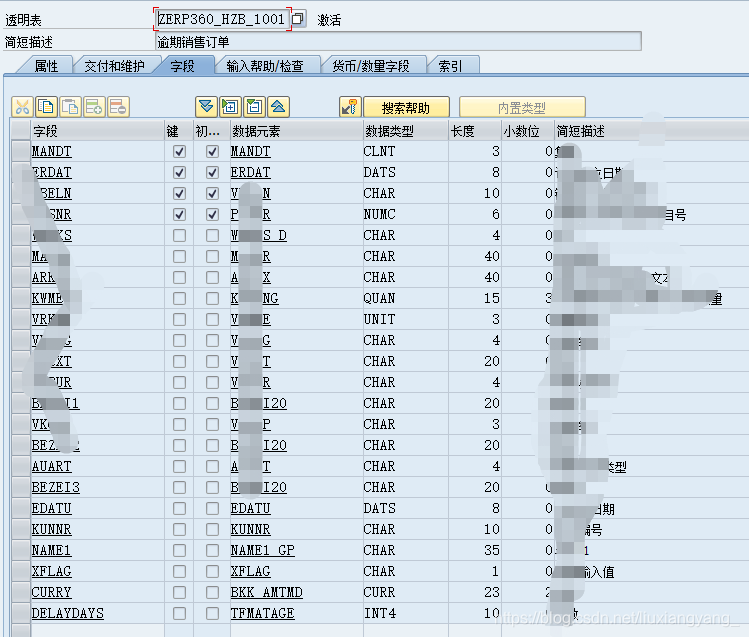Enable initial-value checkbox for NAME1 row
This screenshot has height=637, width=749.
tap(212, 551)
